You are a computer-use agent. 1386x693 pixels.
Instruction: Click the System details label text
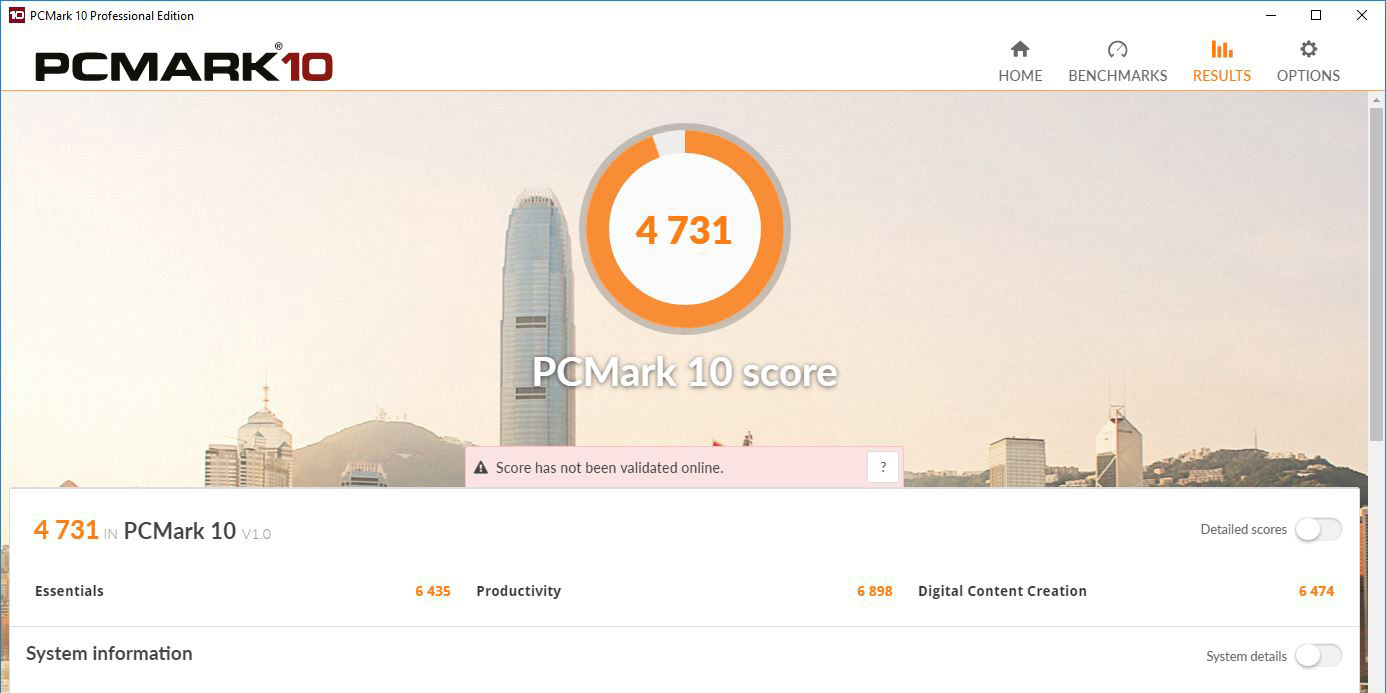[1246, 656]
